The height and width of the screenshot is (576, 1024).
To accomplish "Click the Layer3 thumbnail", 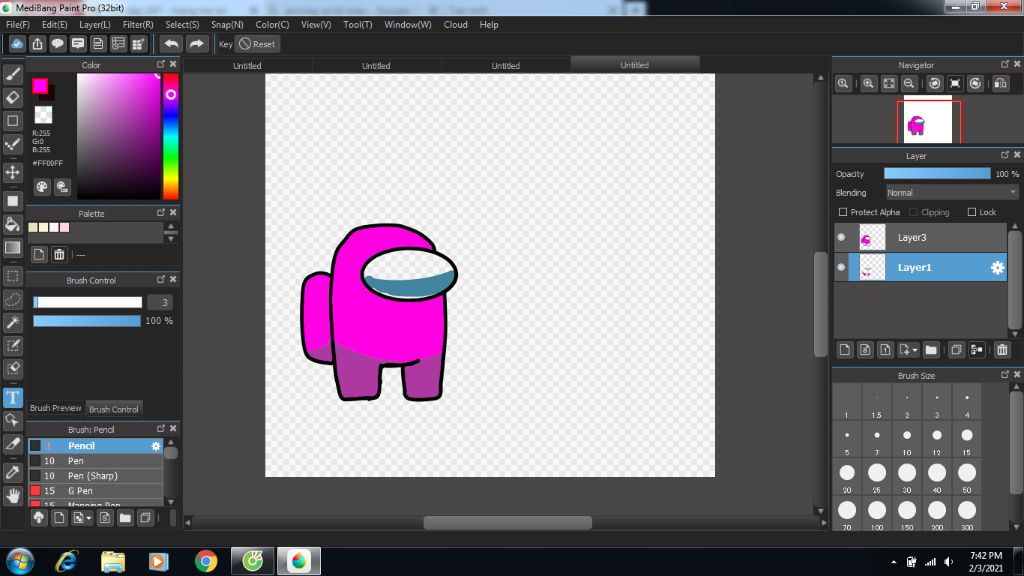I will [872, 237].
